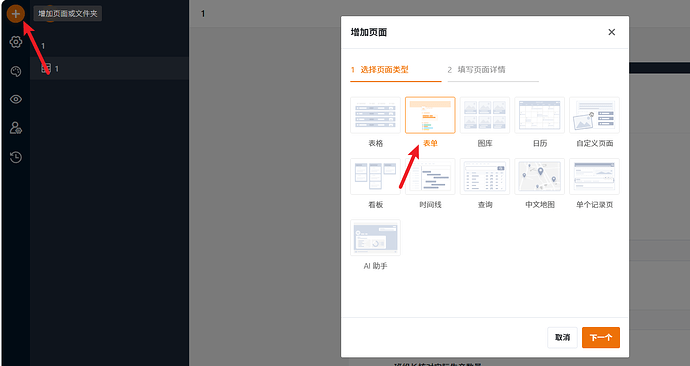Click the AI 助手 label text
The image size is (690, 366).
pyautogui.click(x=375, y=266)
